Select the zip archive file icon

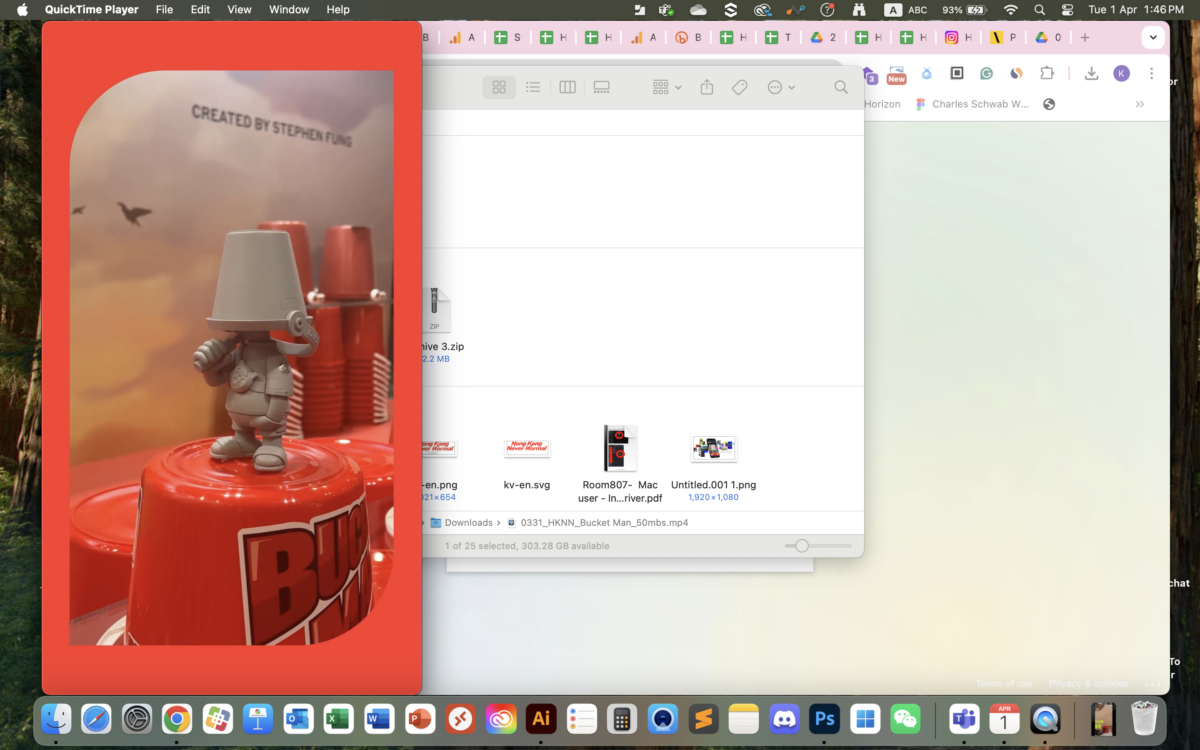[x=435, y=310]
